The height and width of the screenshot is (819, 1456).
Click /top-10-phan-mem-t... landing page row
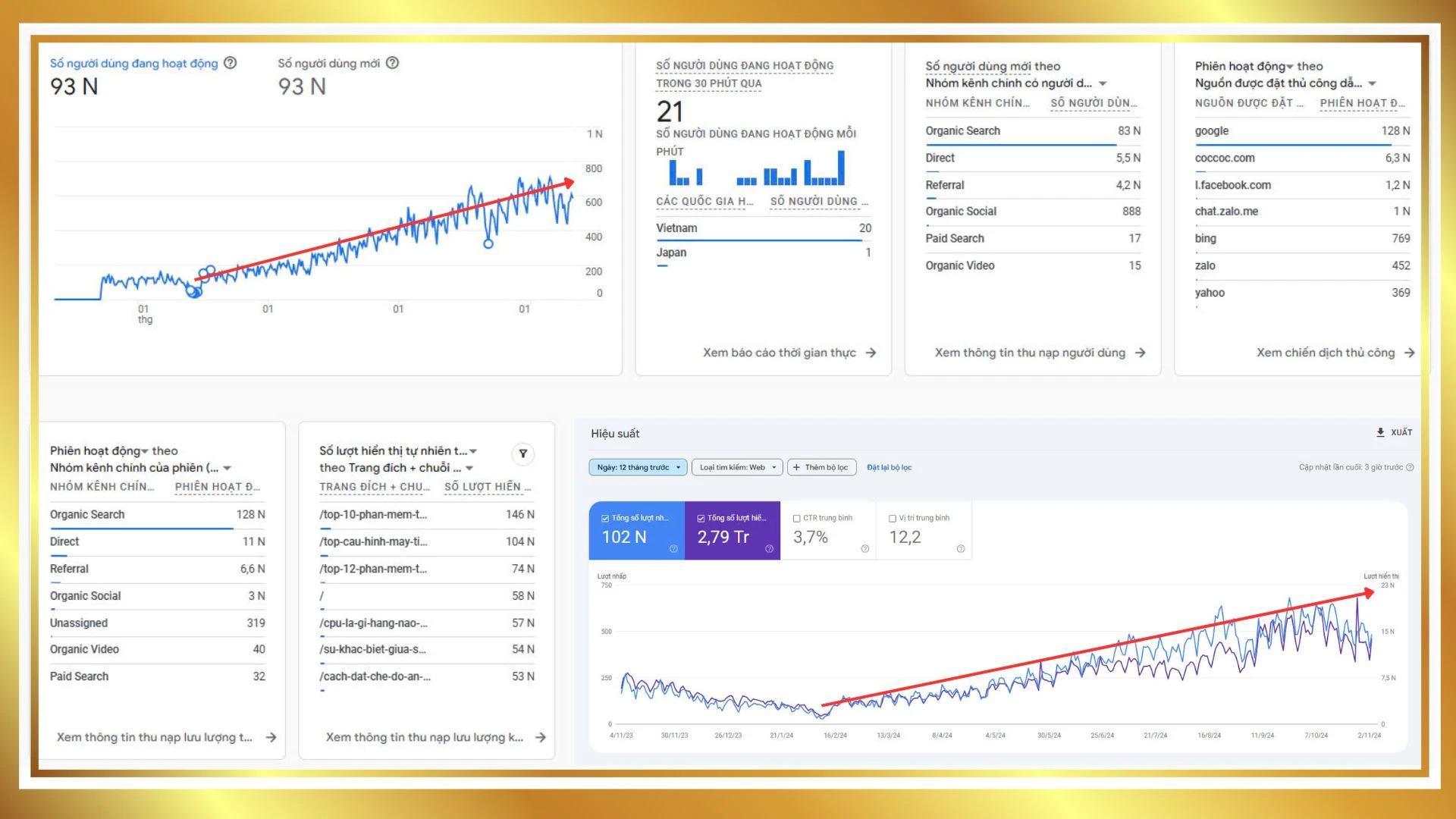click(x=427, y=514)
